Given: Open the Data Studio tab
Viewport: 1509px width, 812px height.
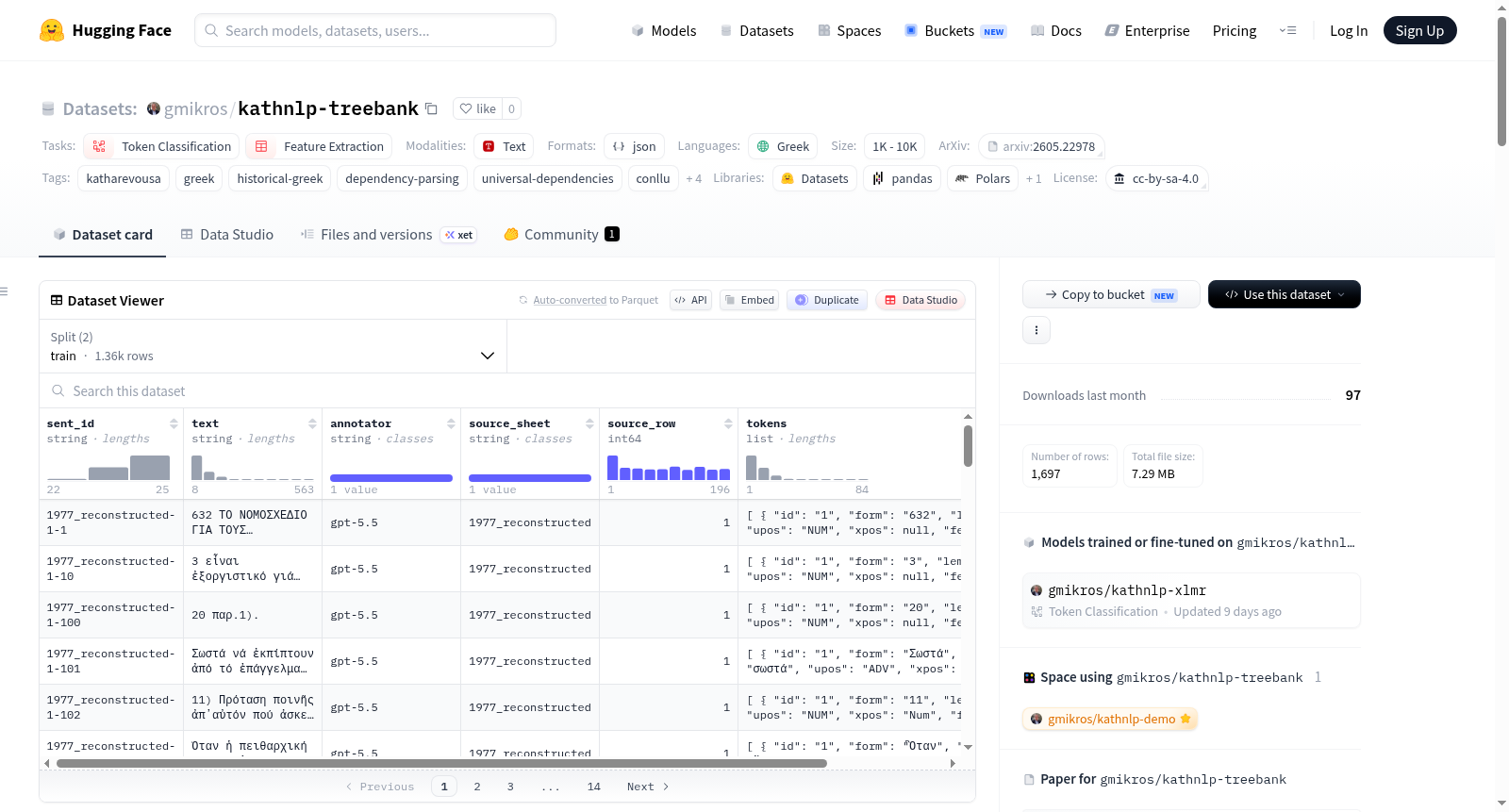Looking at the screenshot, I should (x=226, y=234).
